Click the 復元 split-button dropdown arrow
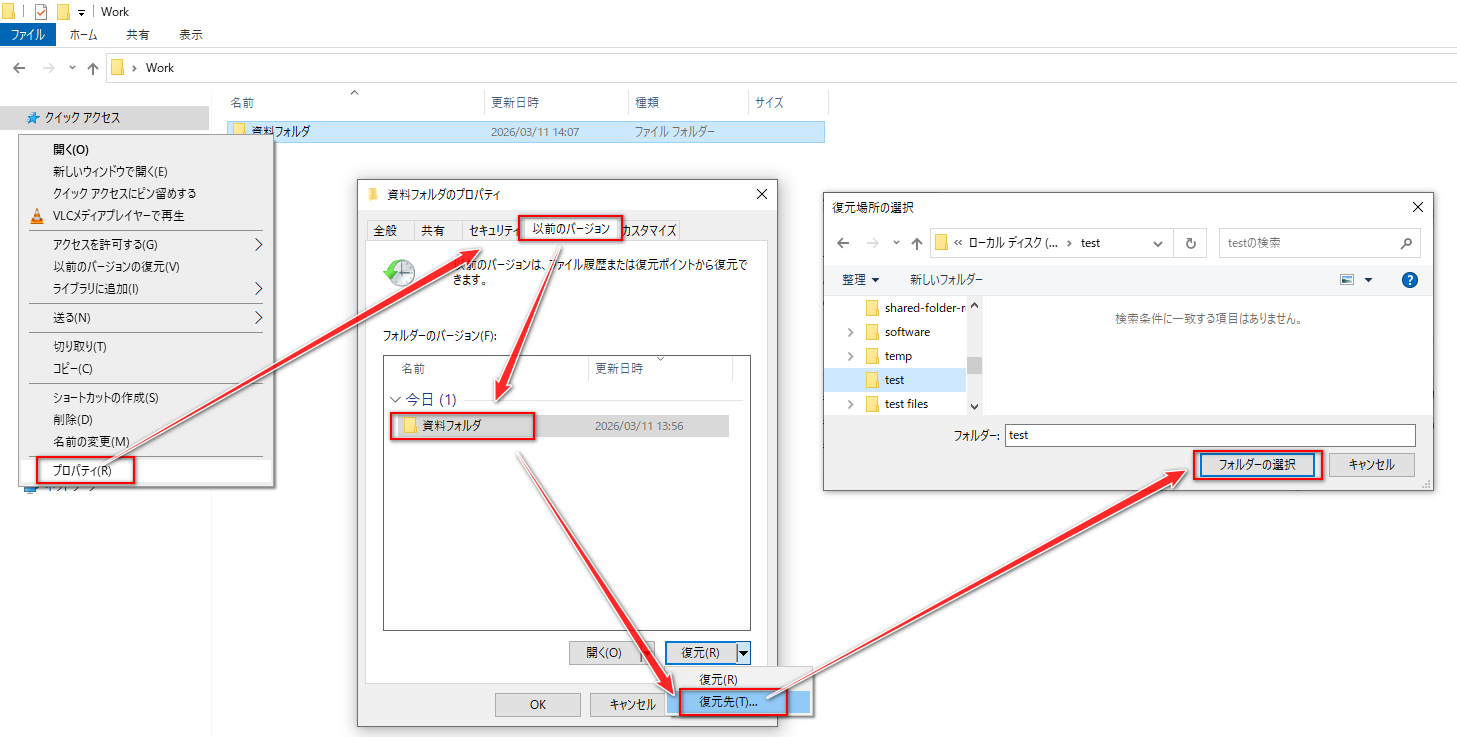This screenshot has width=1457, height=737. [743, 653]
